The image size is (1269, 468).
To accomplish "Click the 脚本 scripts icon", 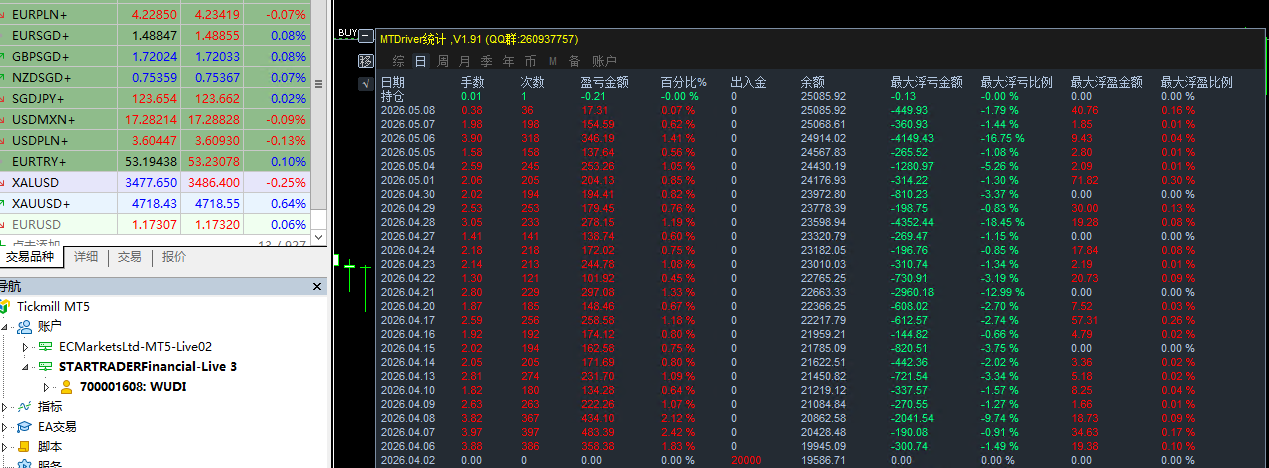I will 24,446.
